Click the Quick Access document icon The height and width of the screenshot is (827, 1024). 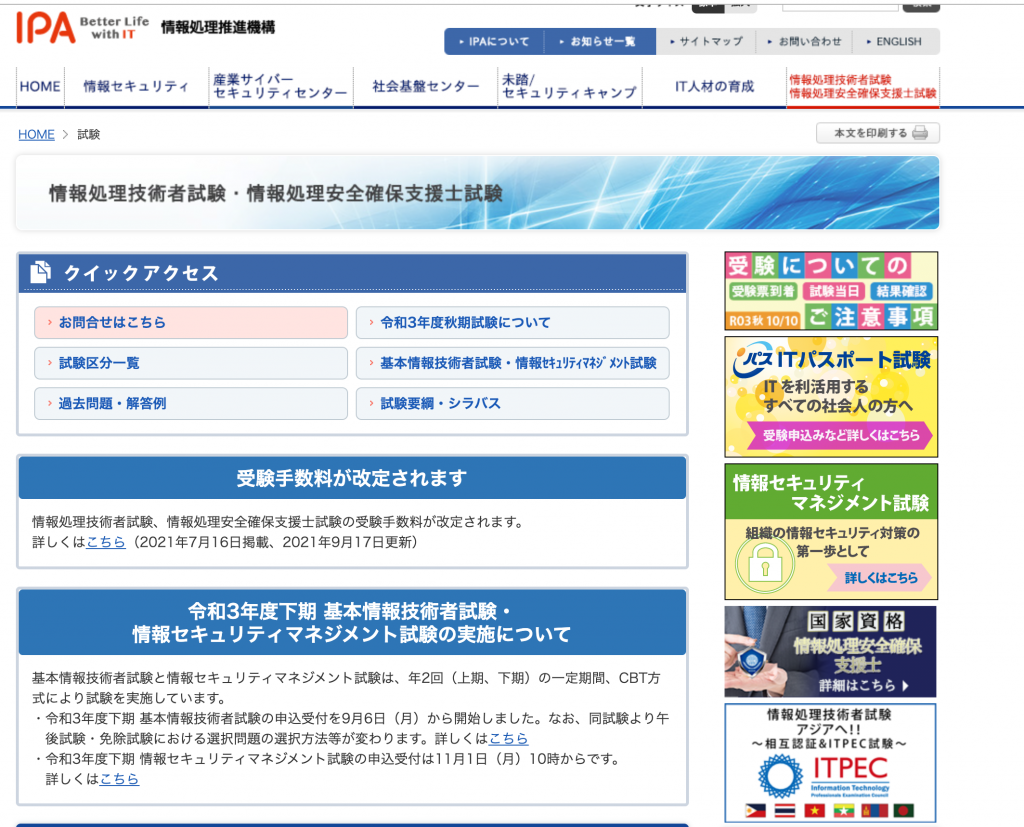click(x=40, y=272)
